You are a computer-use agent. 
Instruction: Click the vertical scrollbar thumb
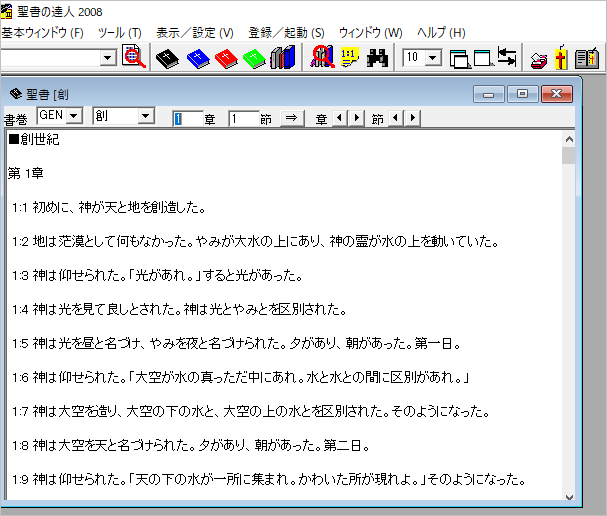pyautogui.click(x=569, y=156)
